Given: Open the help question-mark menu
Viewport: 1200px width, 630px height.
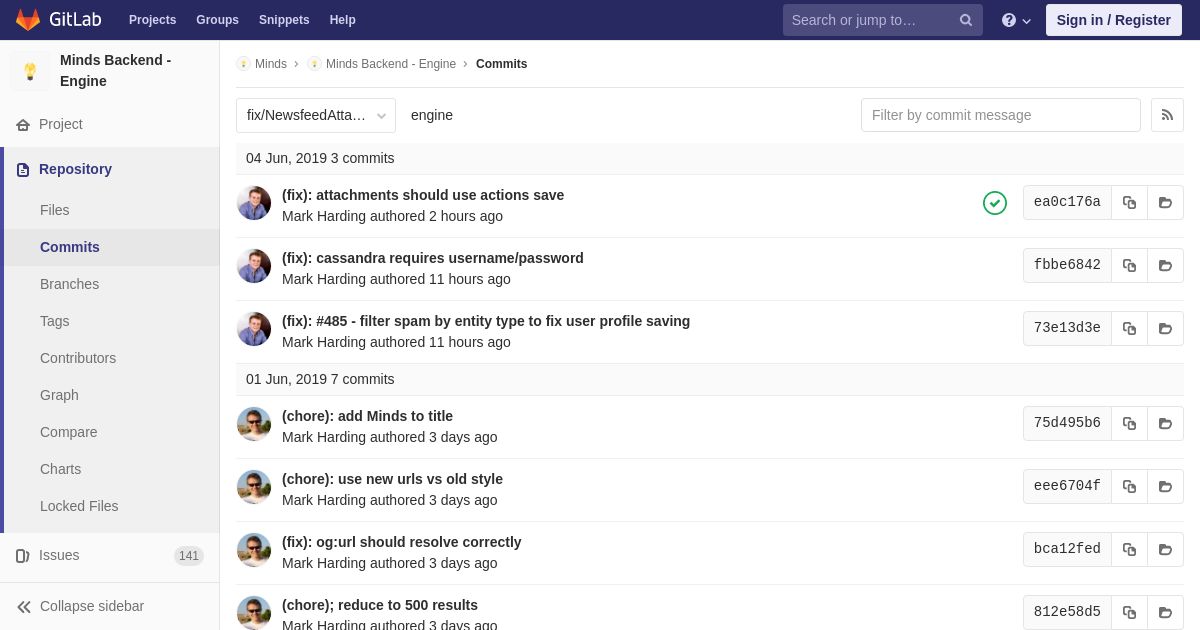Looking at the screenshot, I should pos(1016,20).
